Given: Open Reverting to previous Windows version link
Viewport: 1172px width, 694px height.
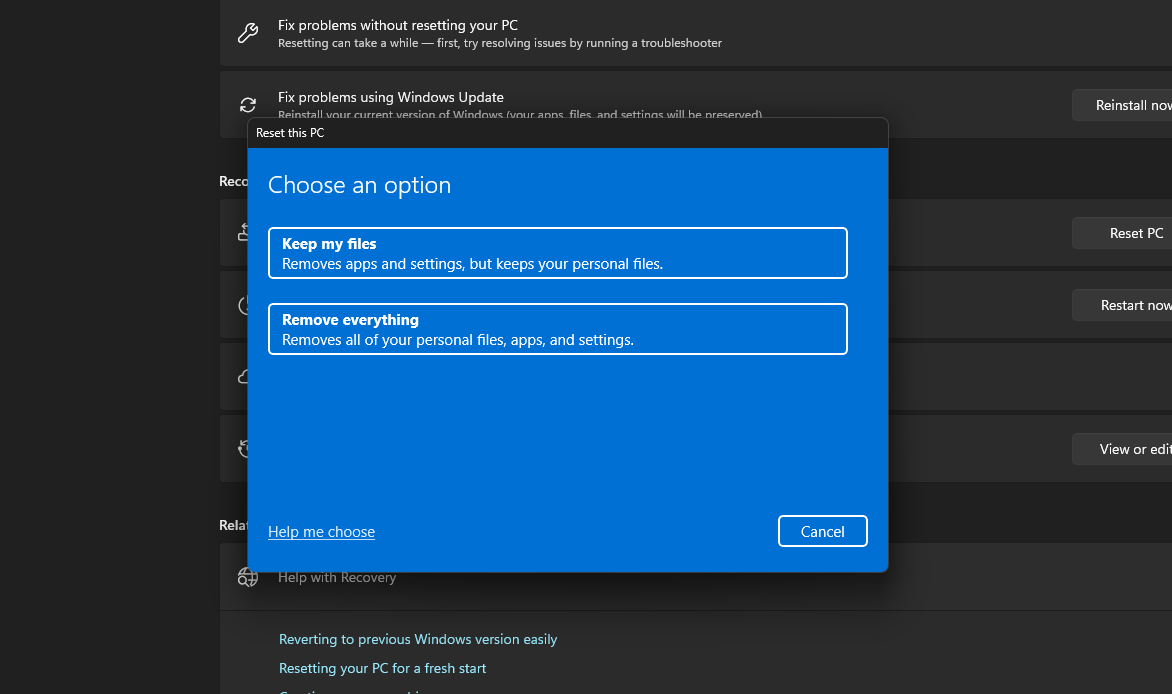Looking at the screenshot, I should coord(418,639).
